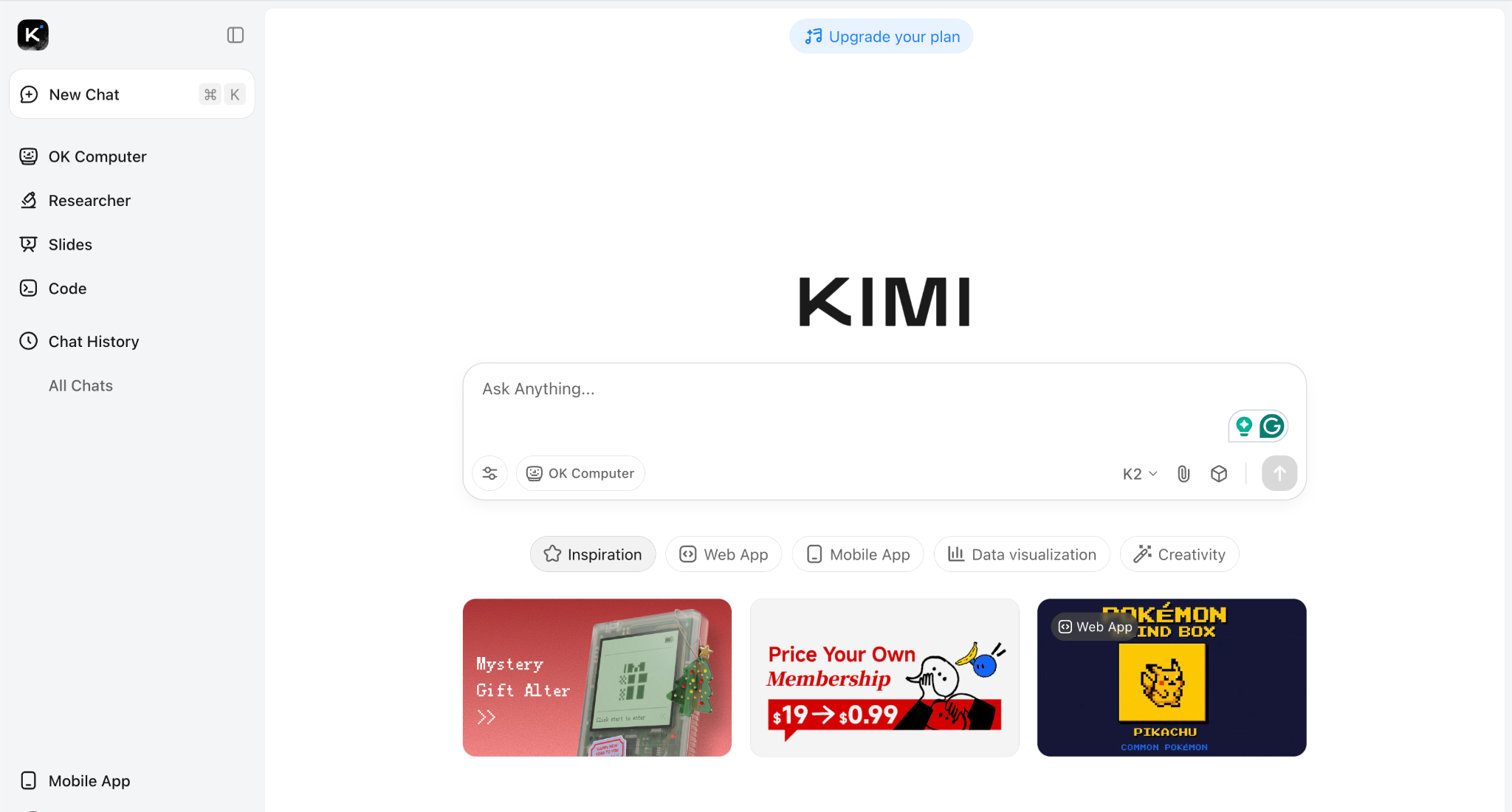1512x812 pixels.
Task: Collapse the sidebar with the panel icon
Action: (x=236, y=35)
